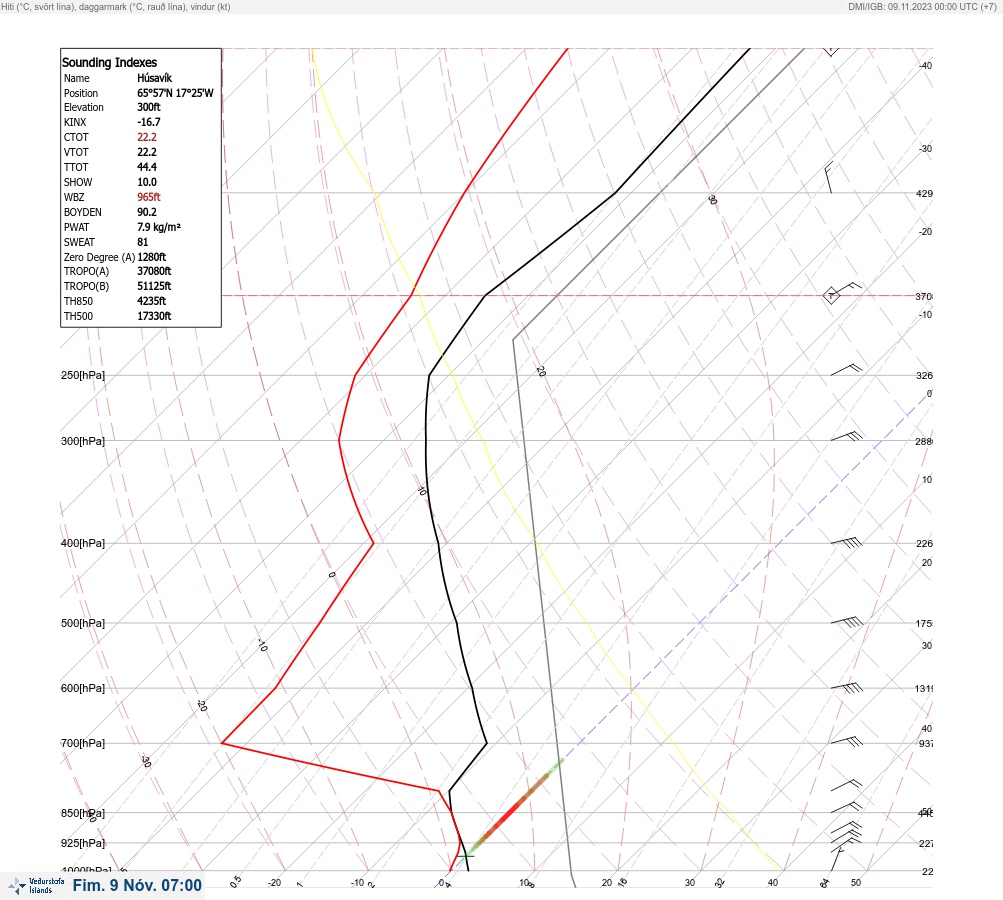Click the '925[hPa]' pressure label
The width and height of the screenshot is (1003, 900).
tap(83, 843)
